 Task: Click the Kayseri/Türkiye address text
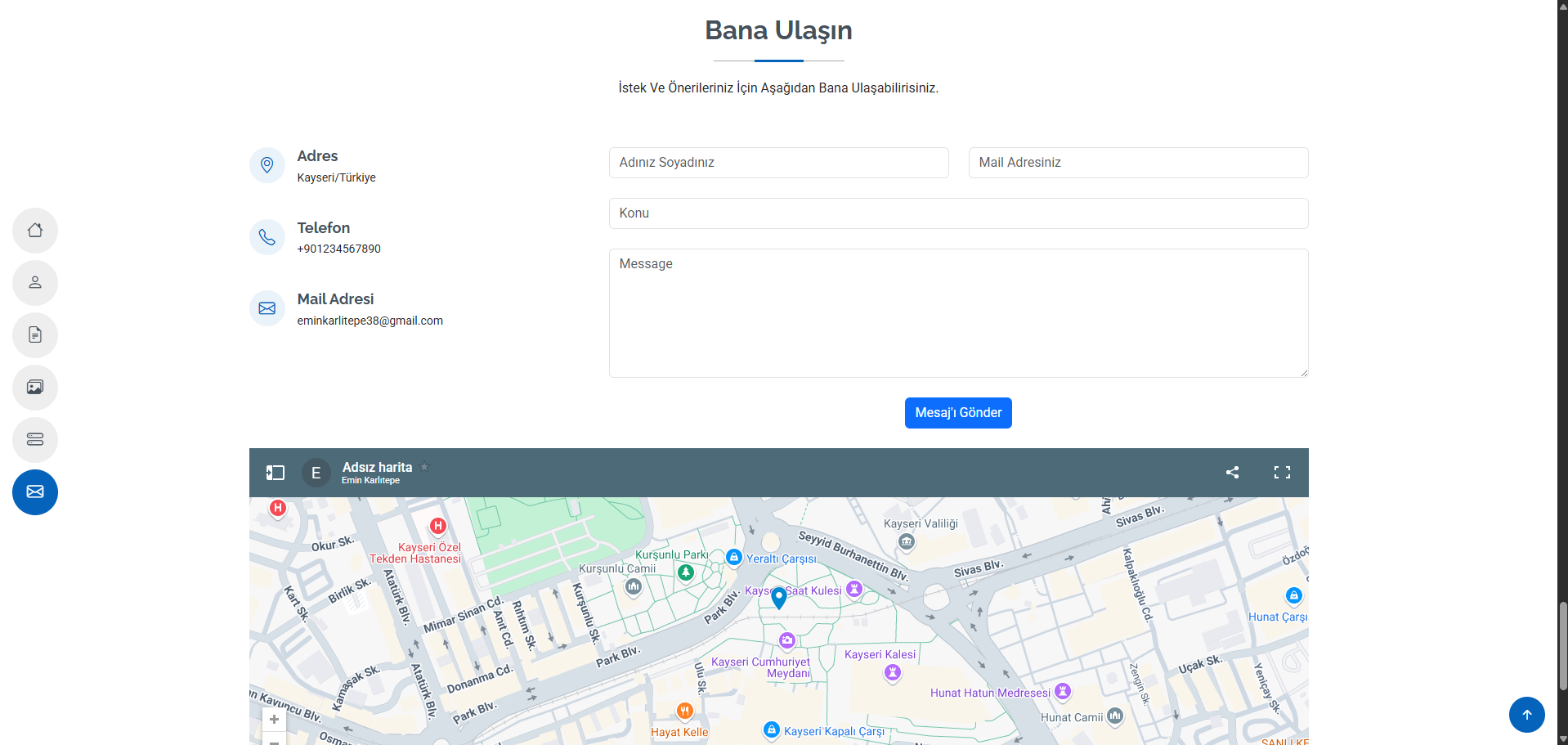click(x=337, y=177)
